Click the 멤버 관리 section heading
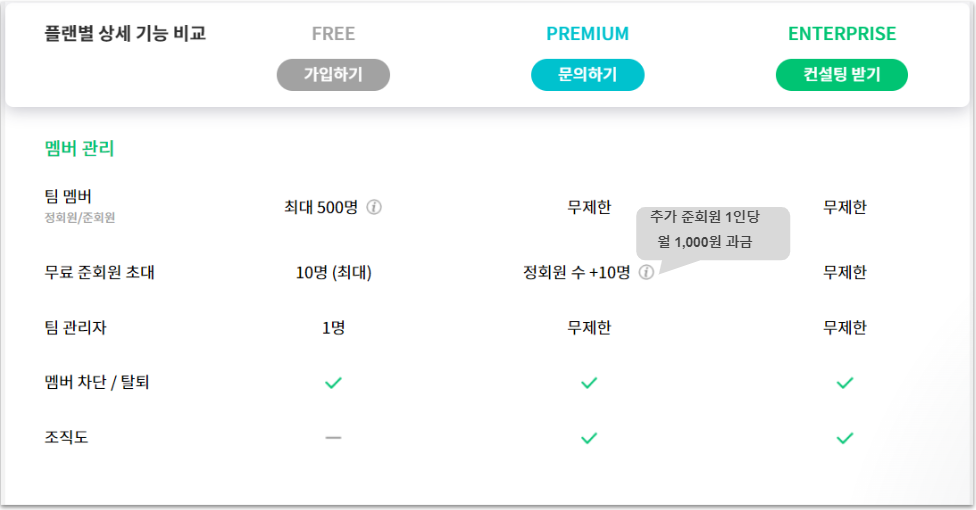976x510 pixels. coord(80,149)
